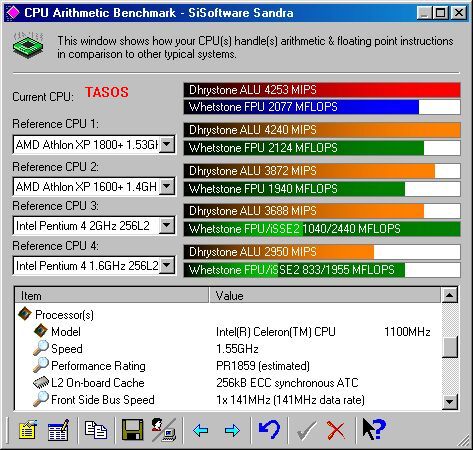Click the Value column header
The width and height of the screenshot is (473, 450).
point(325,295)
